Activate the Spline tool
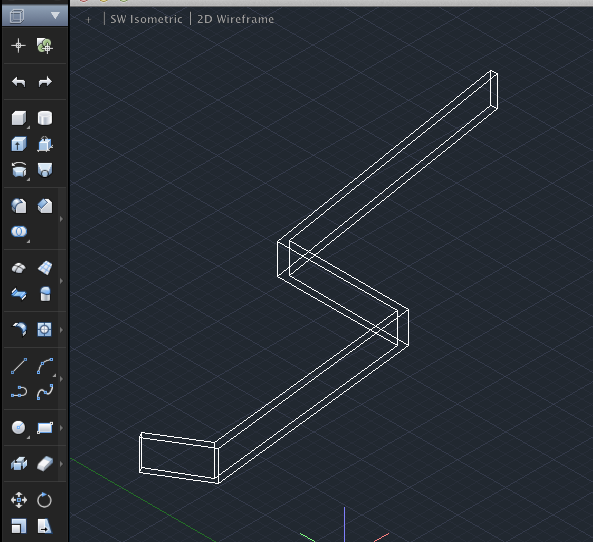The height and width of the screenshot is (542, 593). coord(45,392)
